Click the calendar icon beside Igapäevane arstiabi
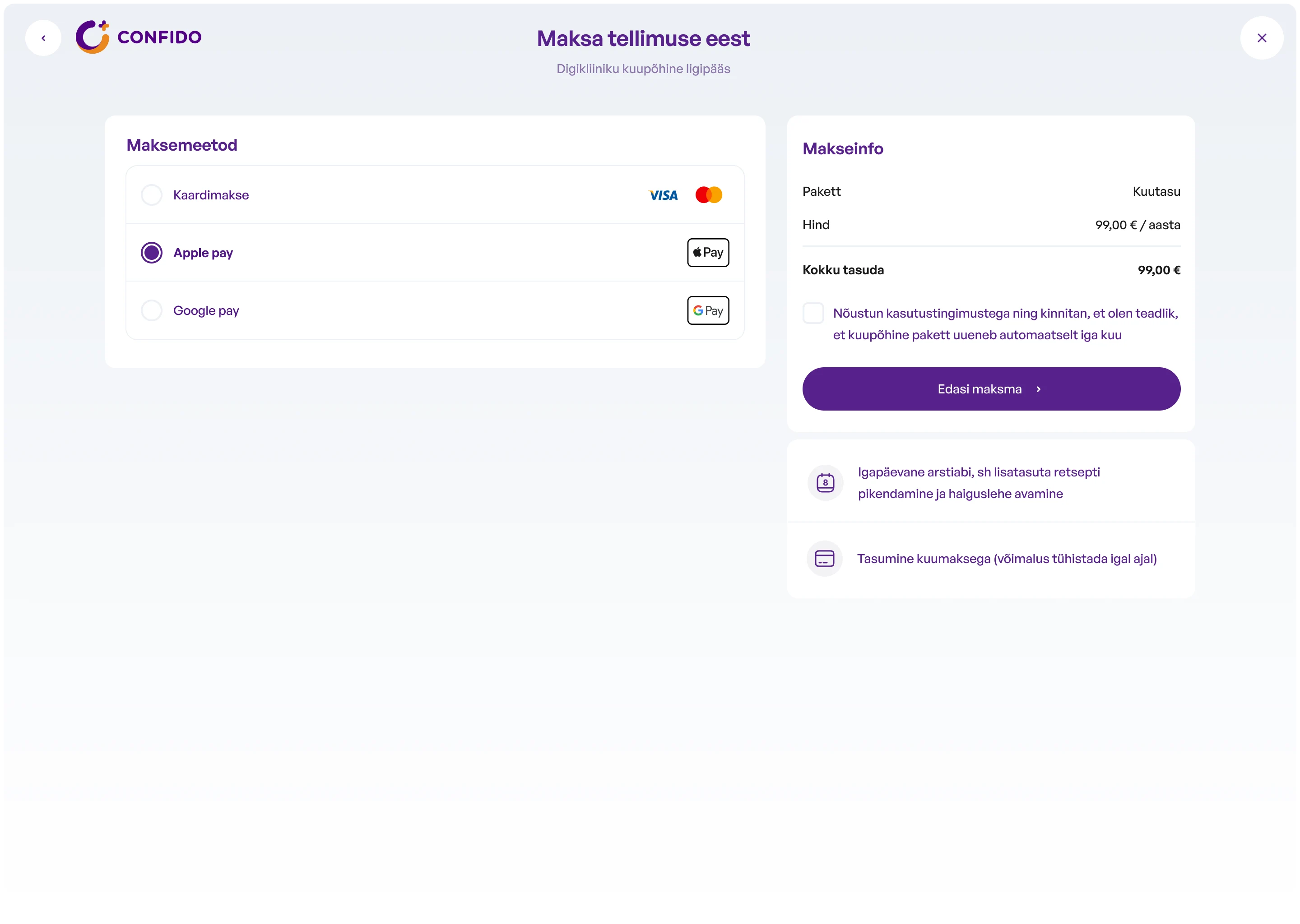This screenshot has height=924, width=1300. pyautogui.click(x=825, y=483)
